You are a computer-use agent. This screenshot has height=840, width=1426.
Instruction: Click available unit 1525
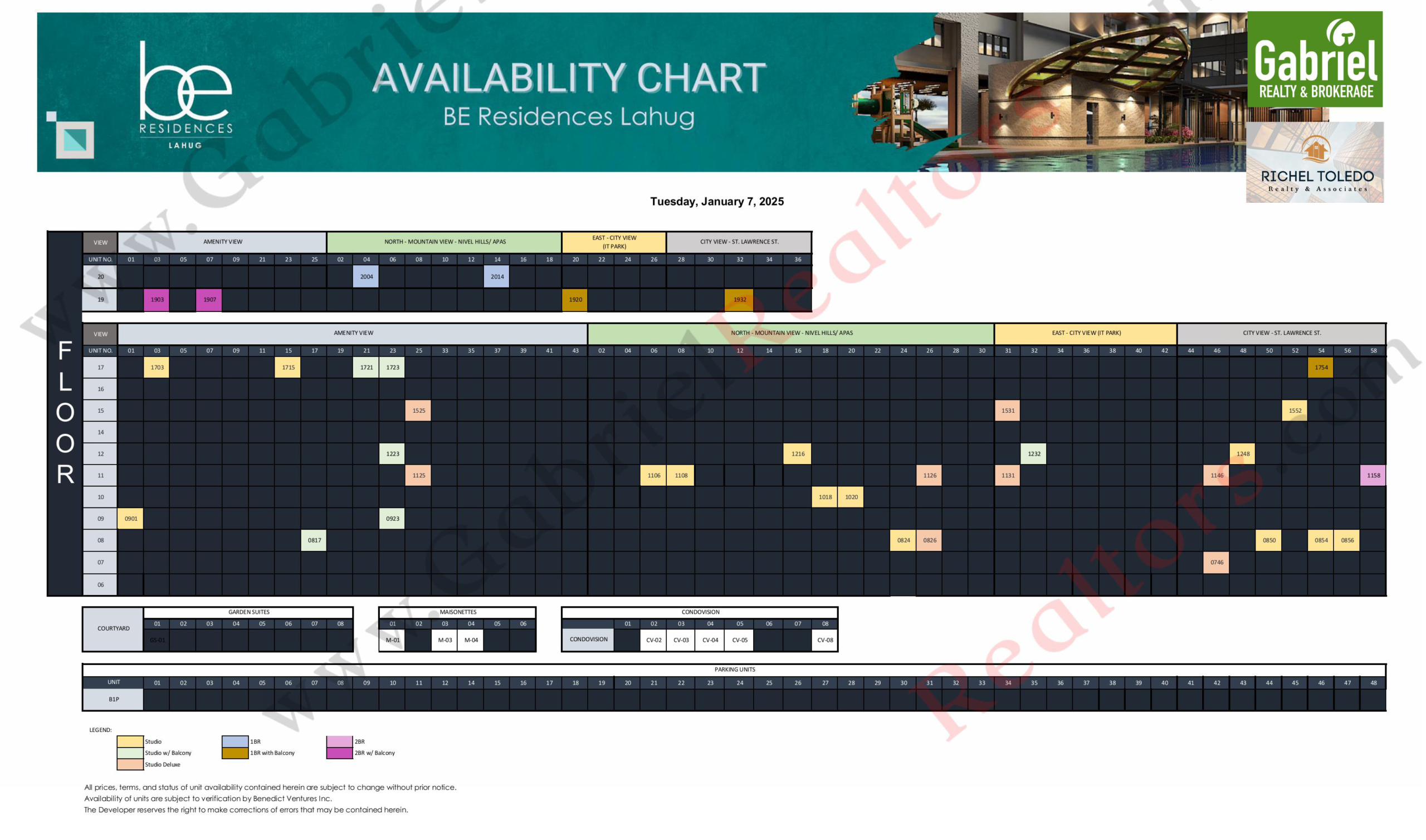[418, 411]
